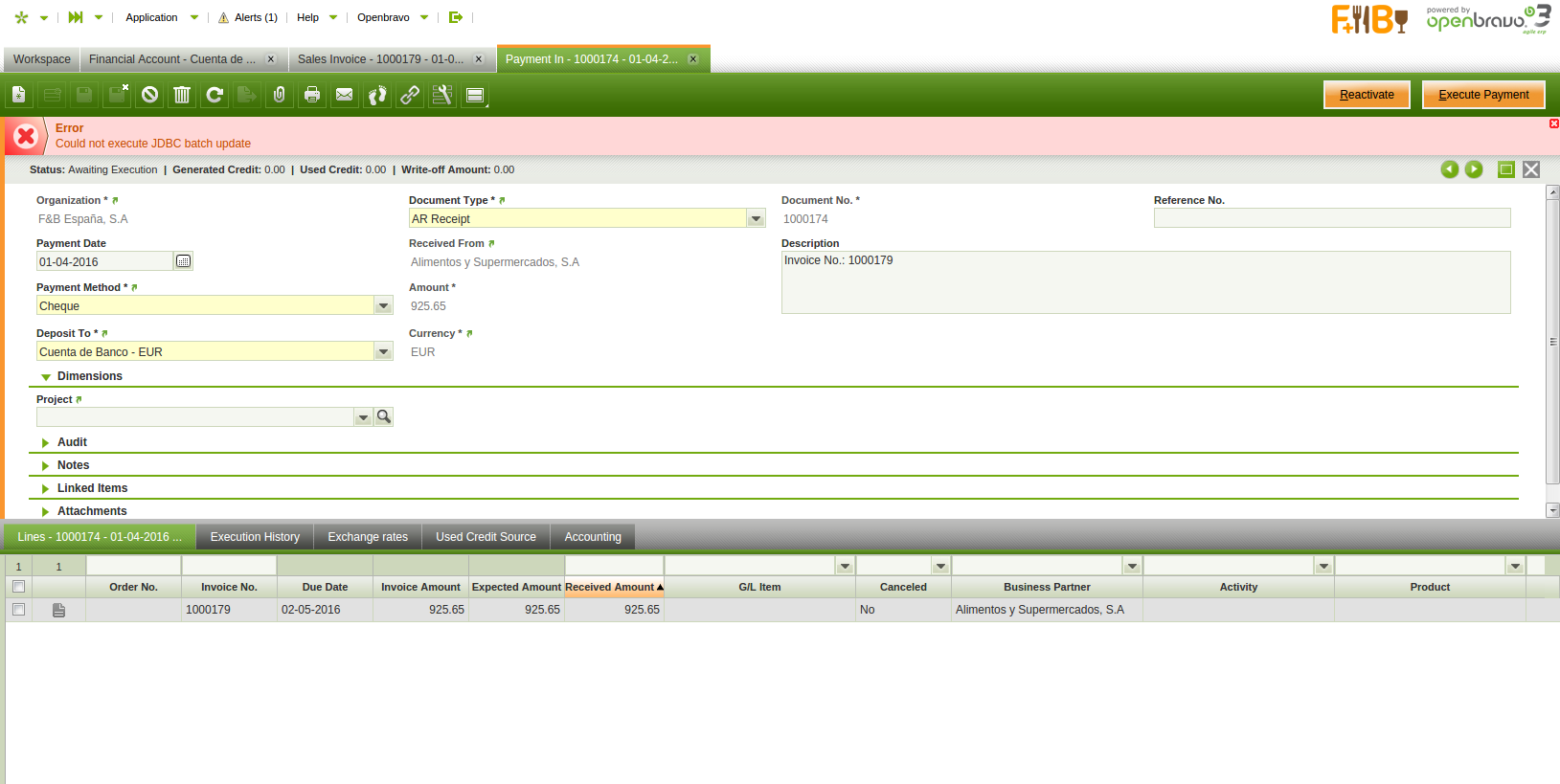Expand the Linked Items section
This screenshot has width=1560, height=784.
click(92, 488)
